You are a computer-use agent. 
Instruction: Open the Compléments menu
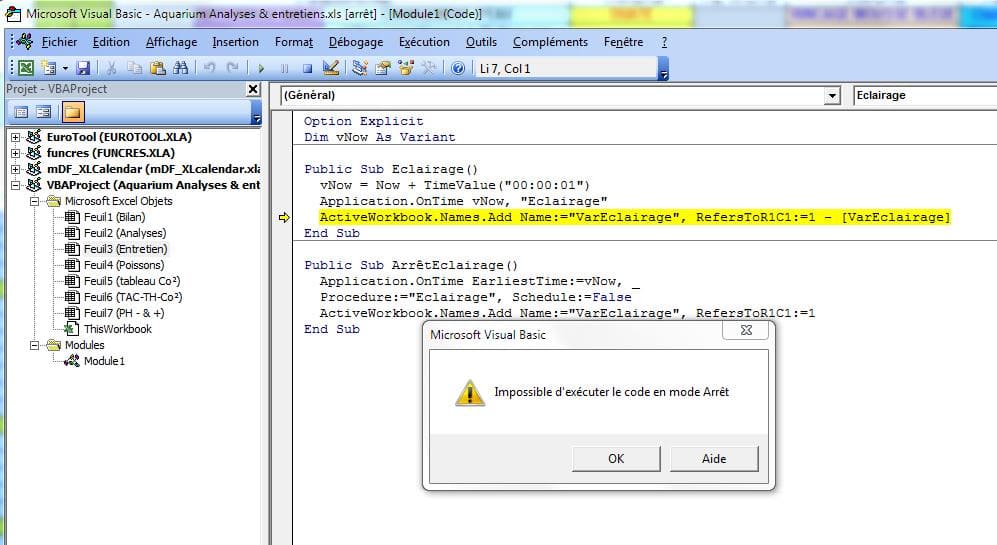pos(550,42)
